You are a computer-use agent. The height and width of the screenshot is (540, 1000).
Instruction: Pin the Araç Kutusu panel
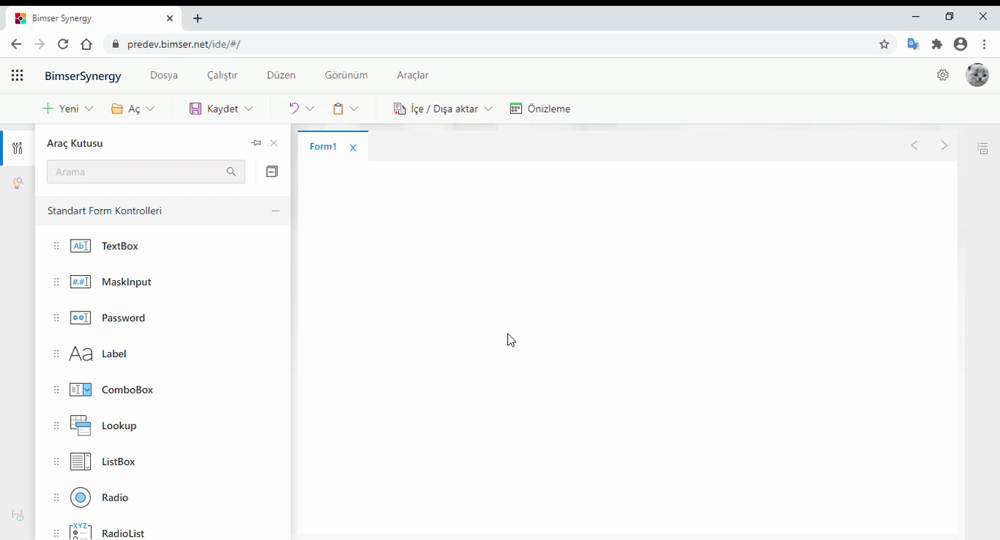pos(256,143)
